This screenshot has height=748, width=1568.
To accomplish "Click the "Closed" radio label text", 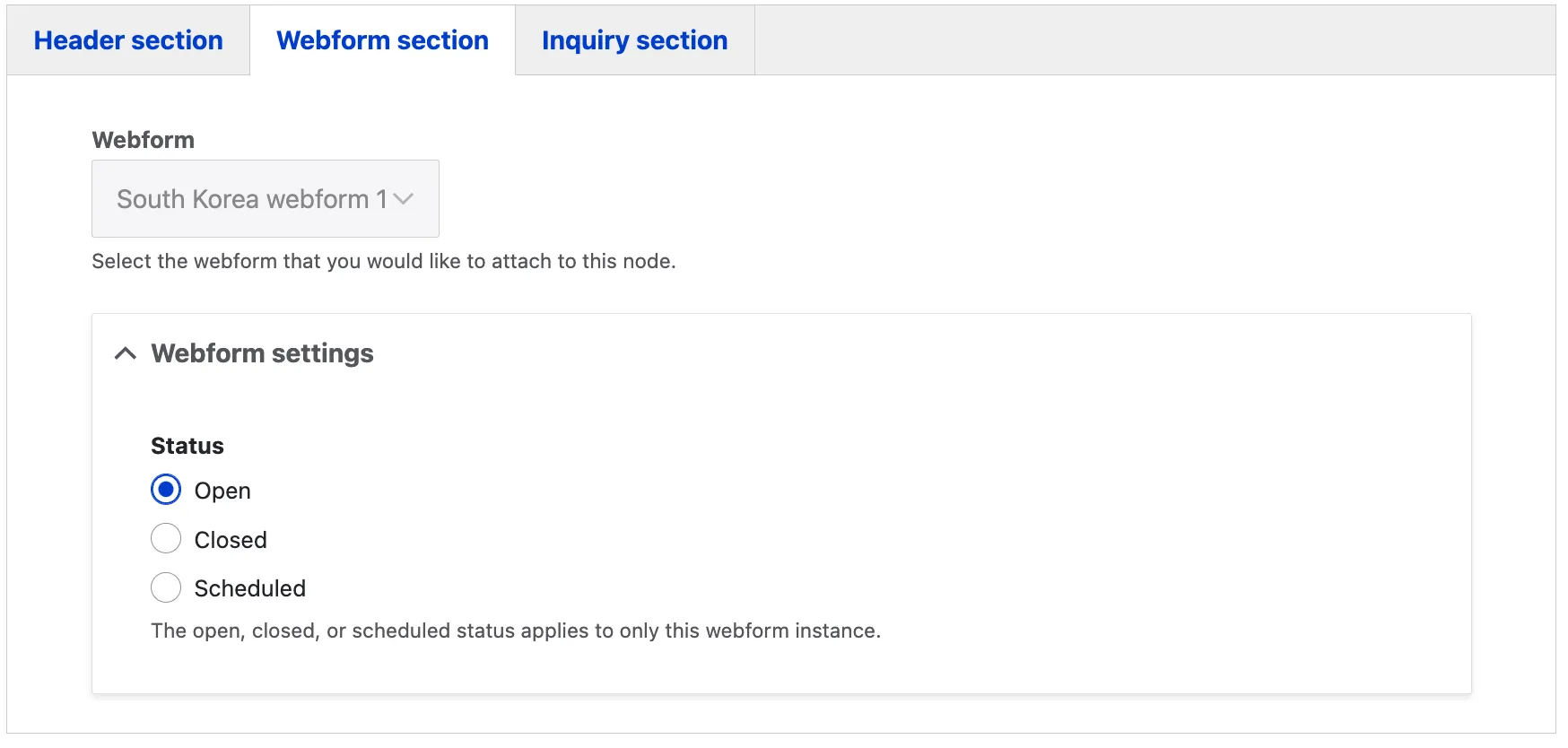I will tap(231, 540).
